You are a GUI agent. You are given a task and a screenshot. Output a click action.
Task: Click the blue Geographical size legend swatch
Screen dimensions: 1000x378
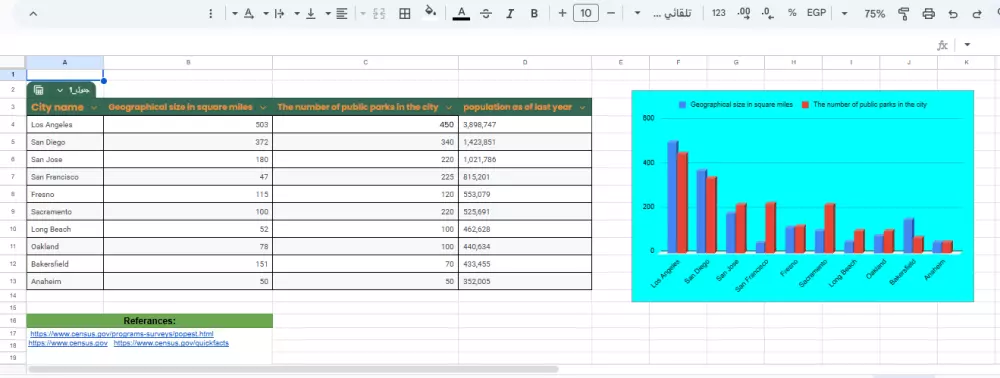682,104
